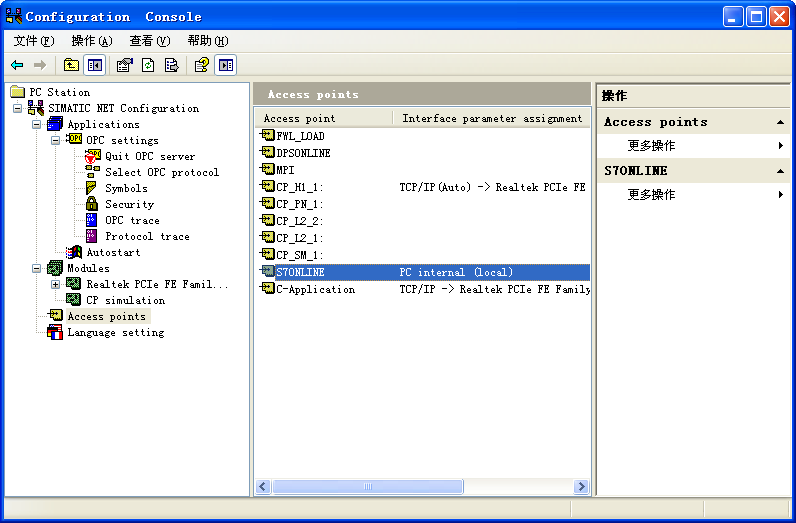This screenshot has height=523, width=796.
Task: Click the Realtek PCIe FE Family module icon
Action: 74,284
